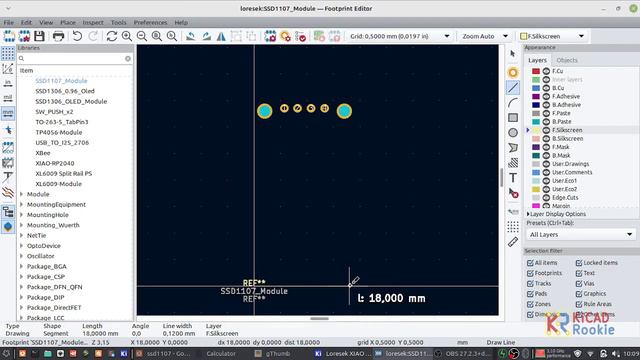This screenshot has width=640, height=360.
Task: Select the Draw rectangle tool
Action: point(513,118)
